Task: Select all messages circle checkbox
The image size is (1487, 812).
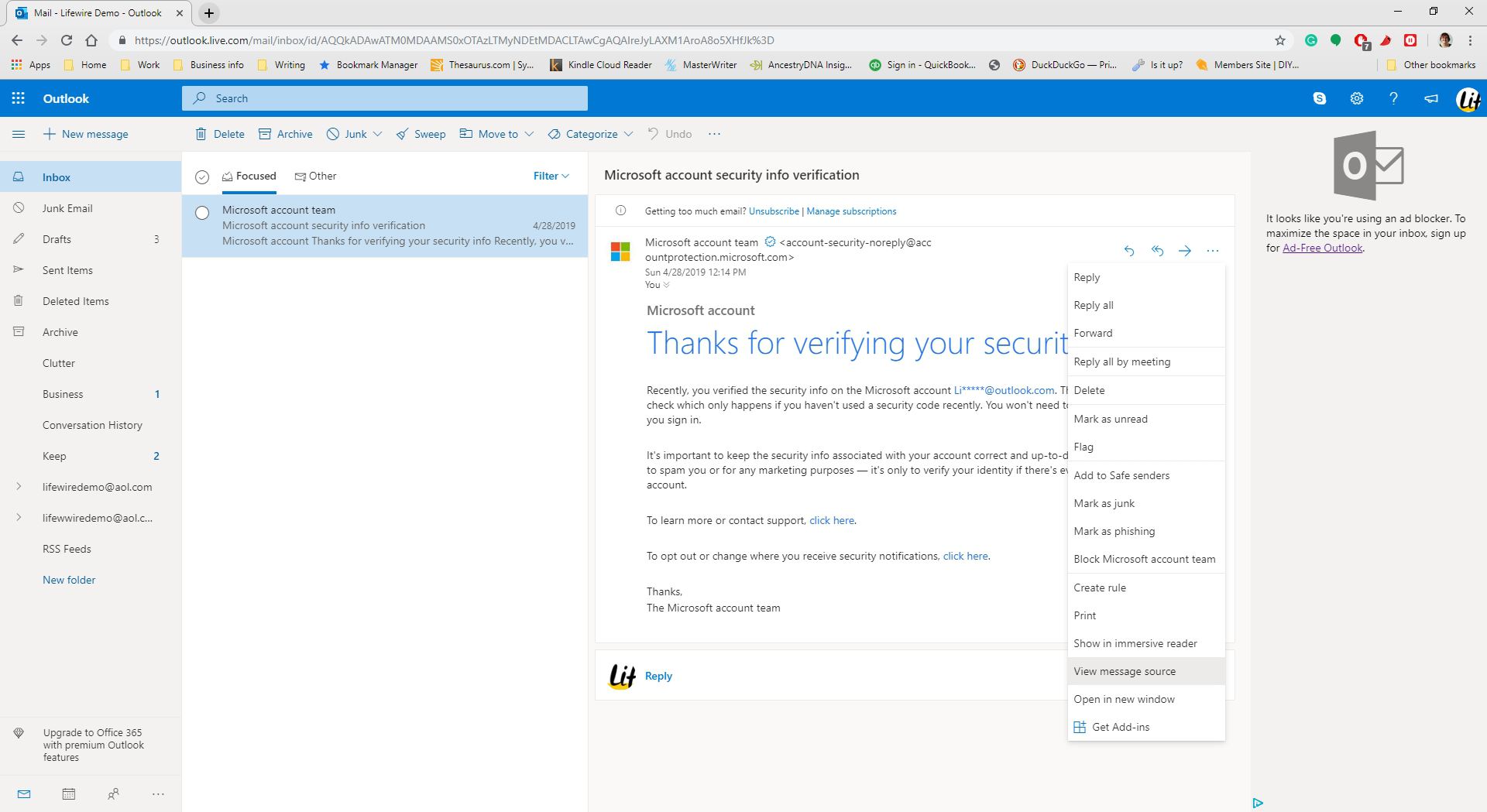Action: coord(202,177)
